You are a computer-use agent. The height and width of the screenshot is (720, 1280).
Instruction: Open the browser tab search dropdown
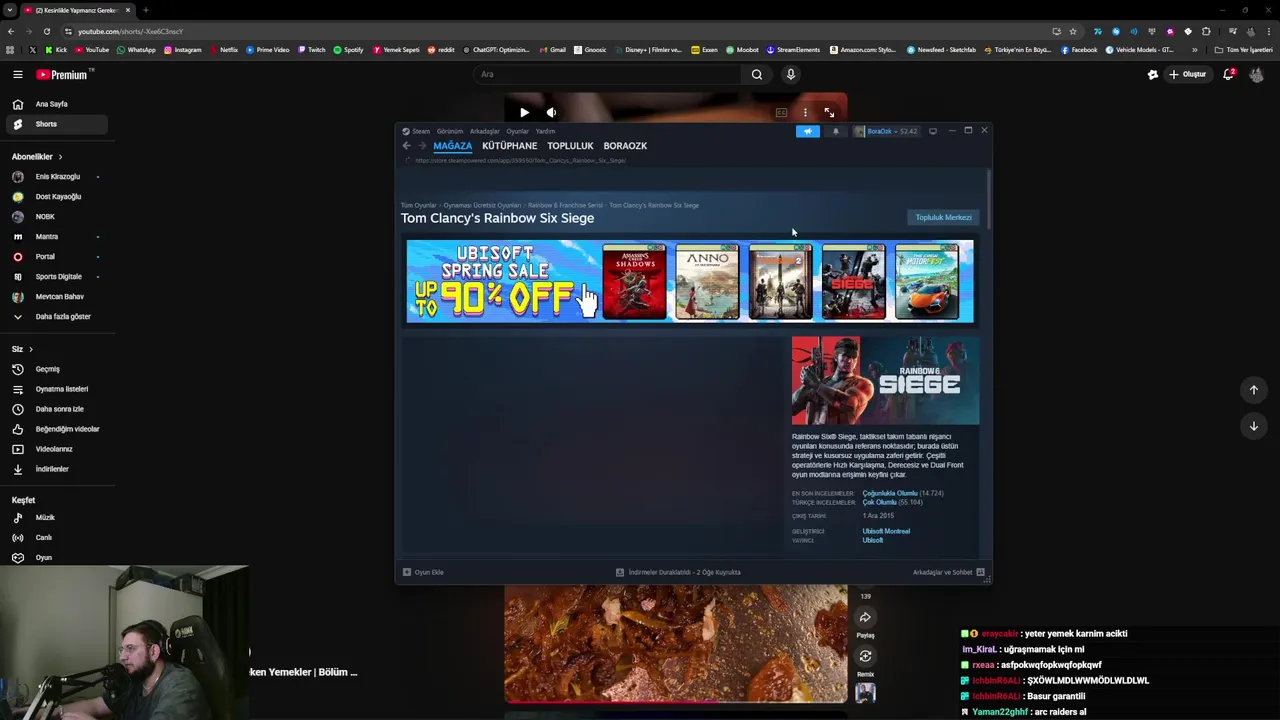[9, 10]
